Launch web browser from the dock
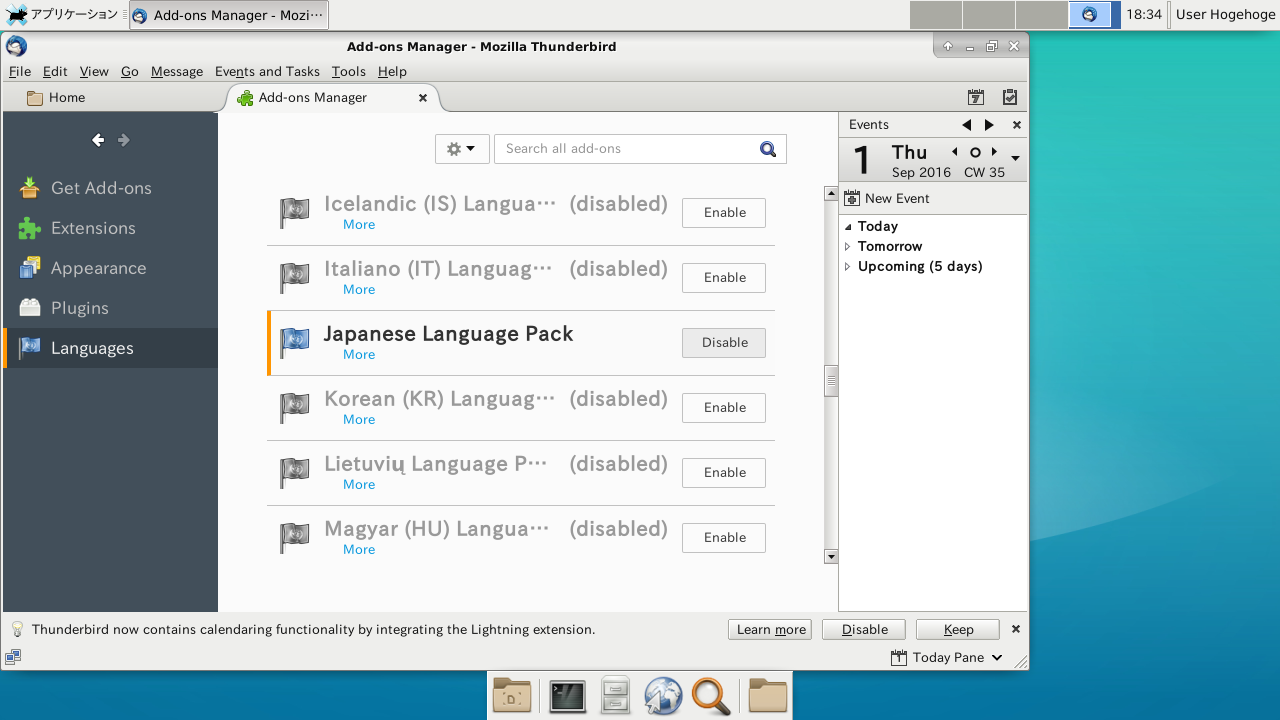 pos(663,696)
